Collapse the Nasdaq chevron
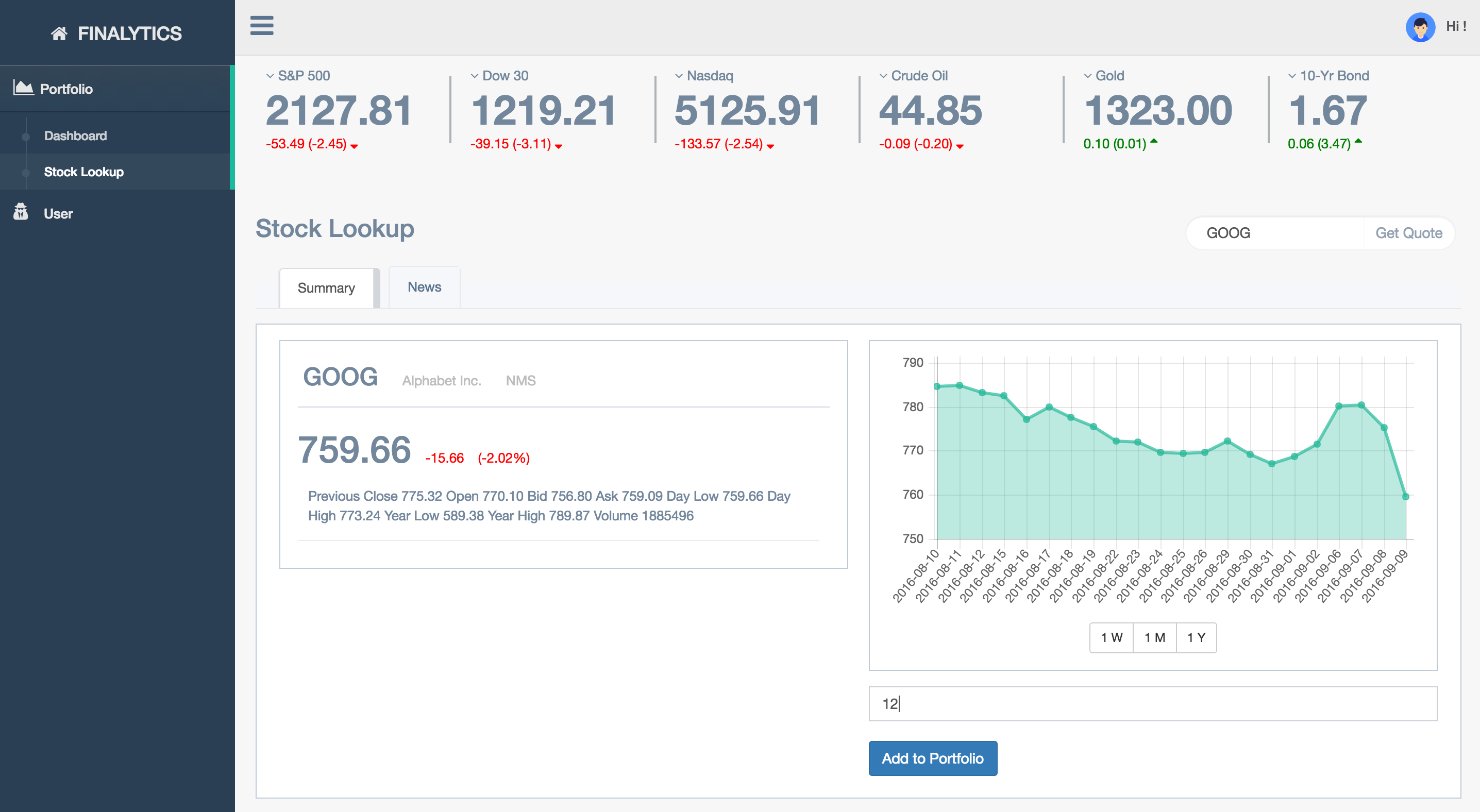Image resolution: width=1480 pixels, height=812 pixels. click(x=679, y=76)
